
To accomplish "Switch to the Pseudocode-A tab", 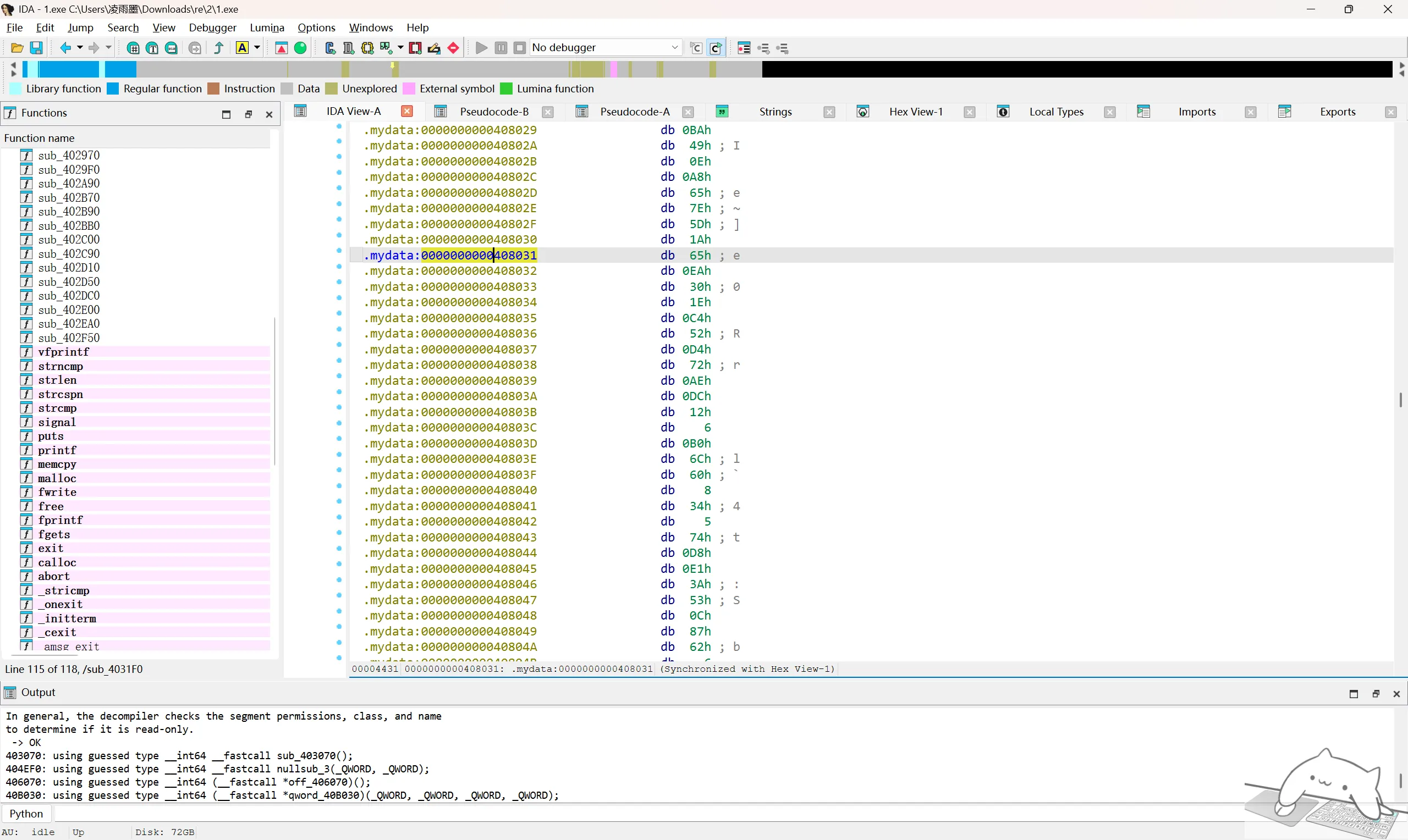I will click(x=635, y=112).
